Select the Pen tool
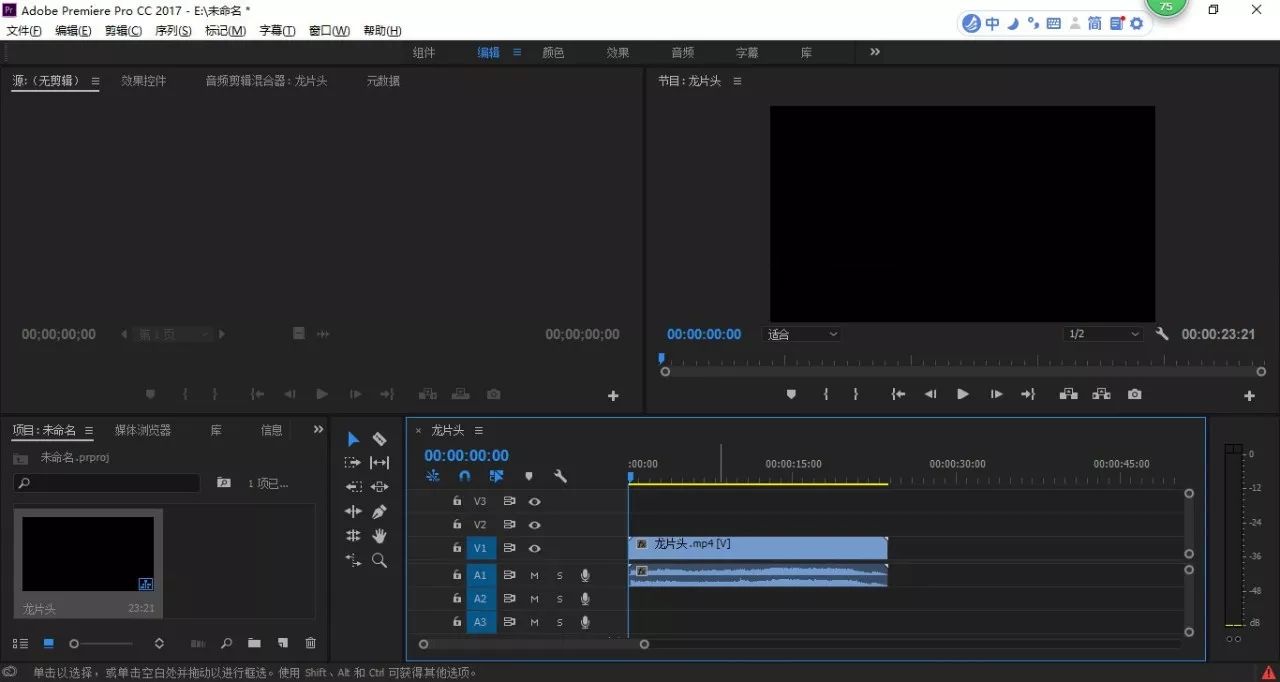Viewport: 1280px width, 682px height. point(379,512)
